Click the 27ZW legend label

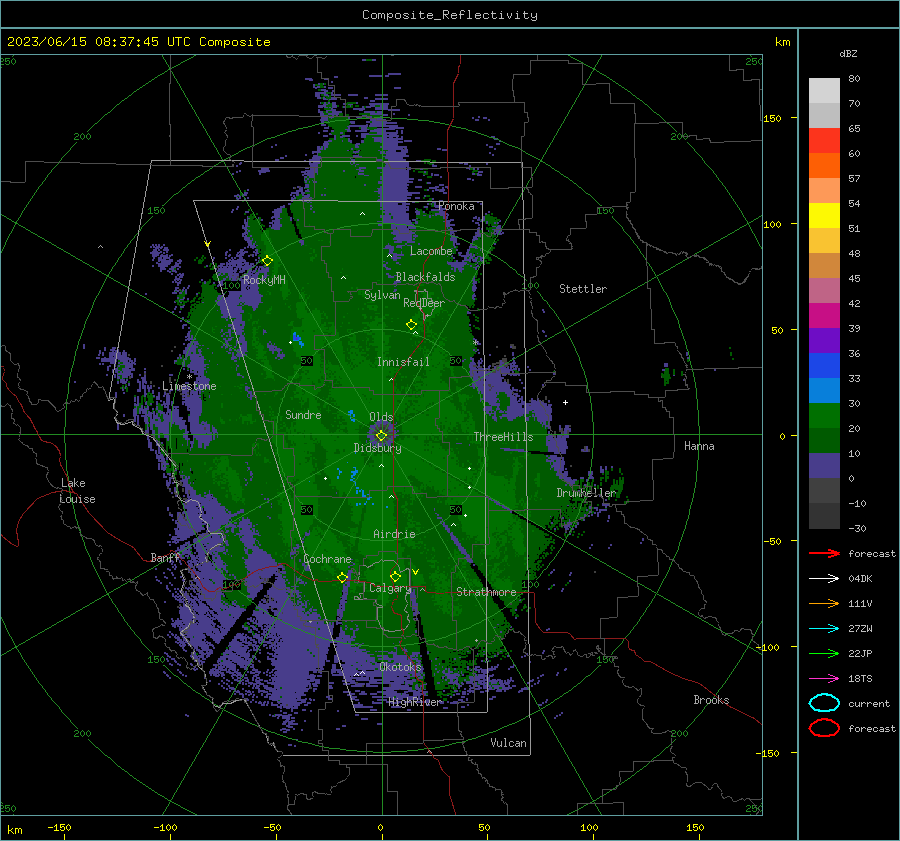click(860, 629)
